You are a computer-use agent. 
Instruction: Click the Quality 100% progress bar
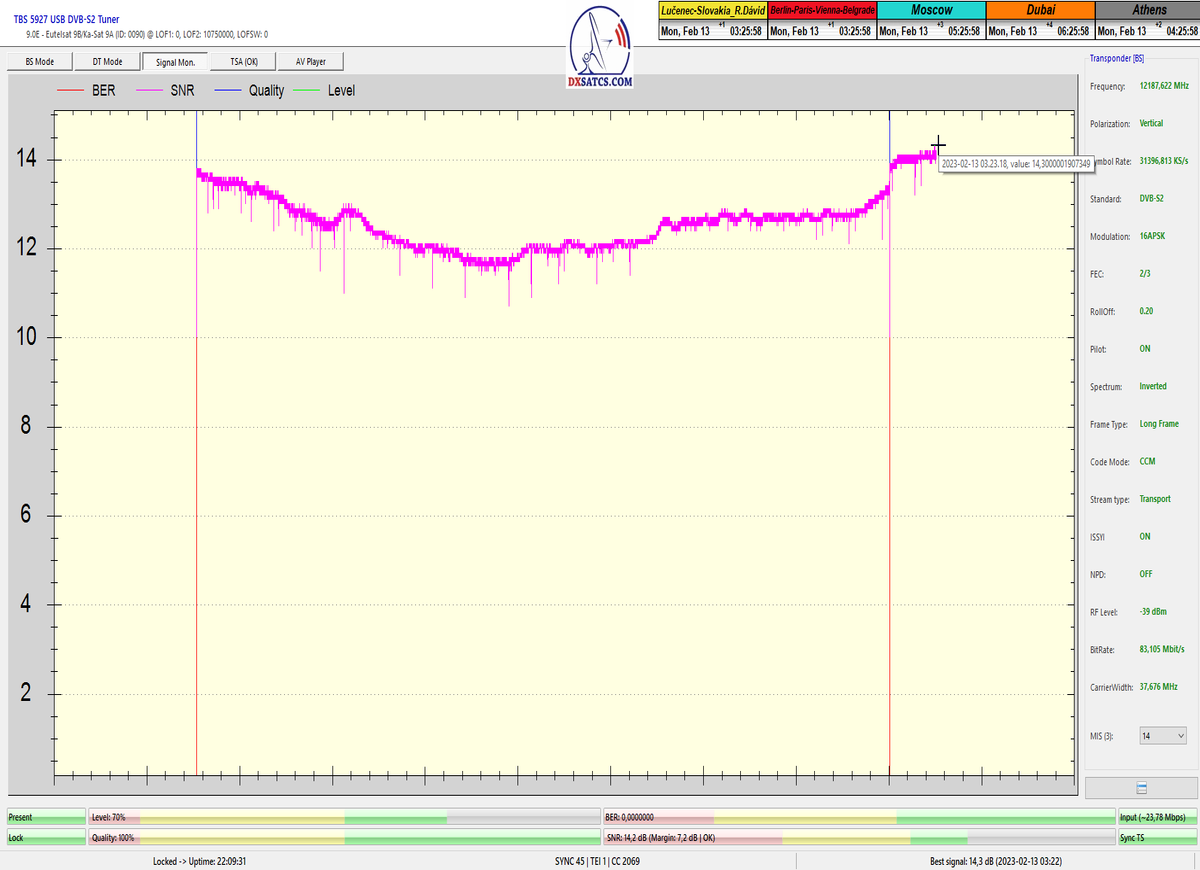pos(344,837)
